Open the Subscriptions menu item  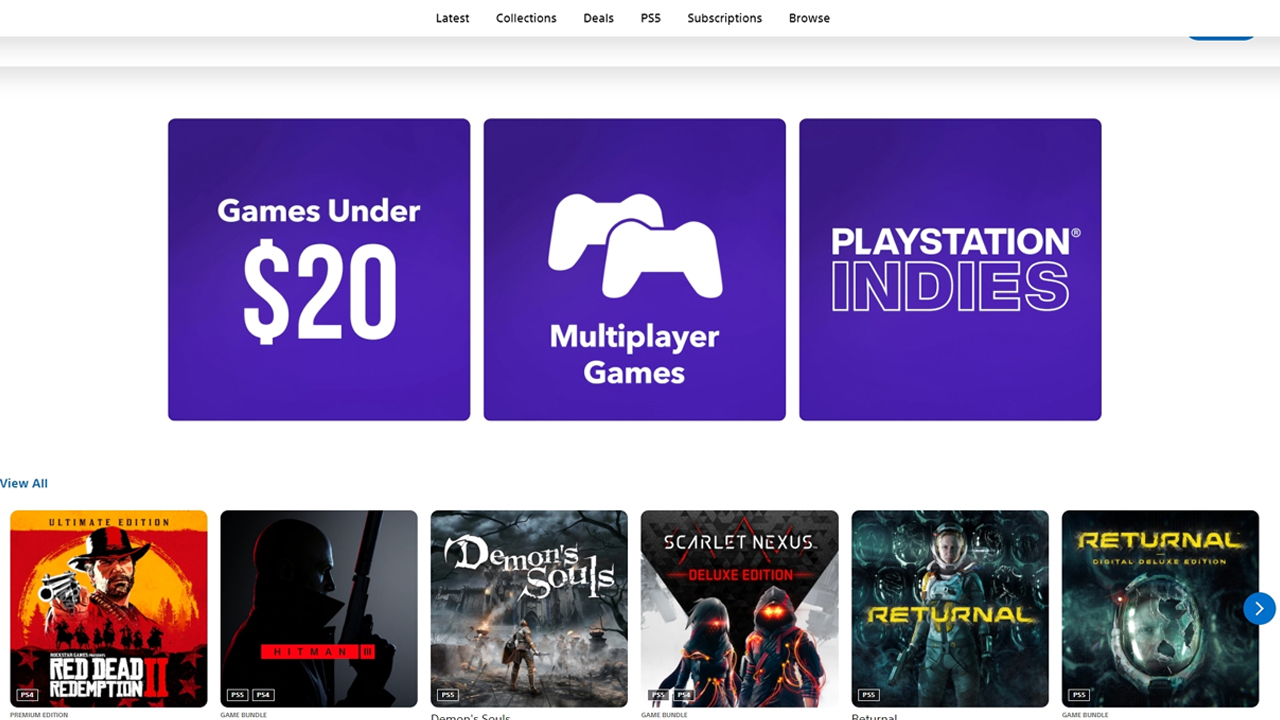pos(724,18)
